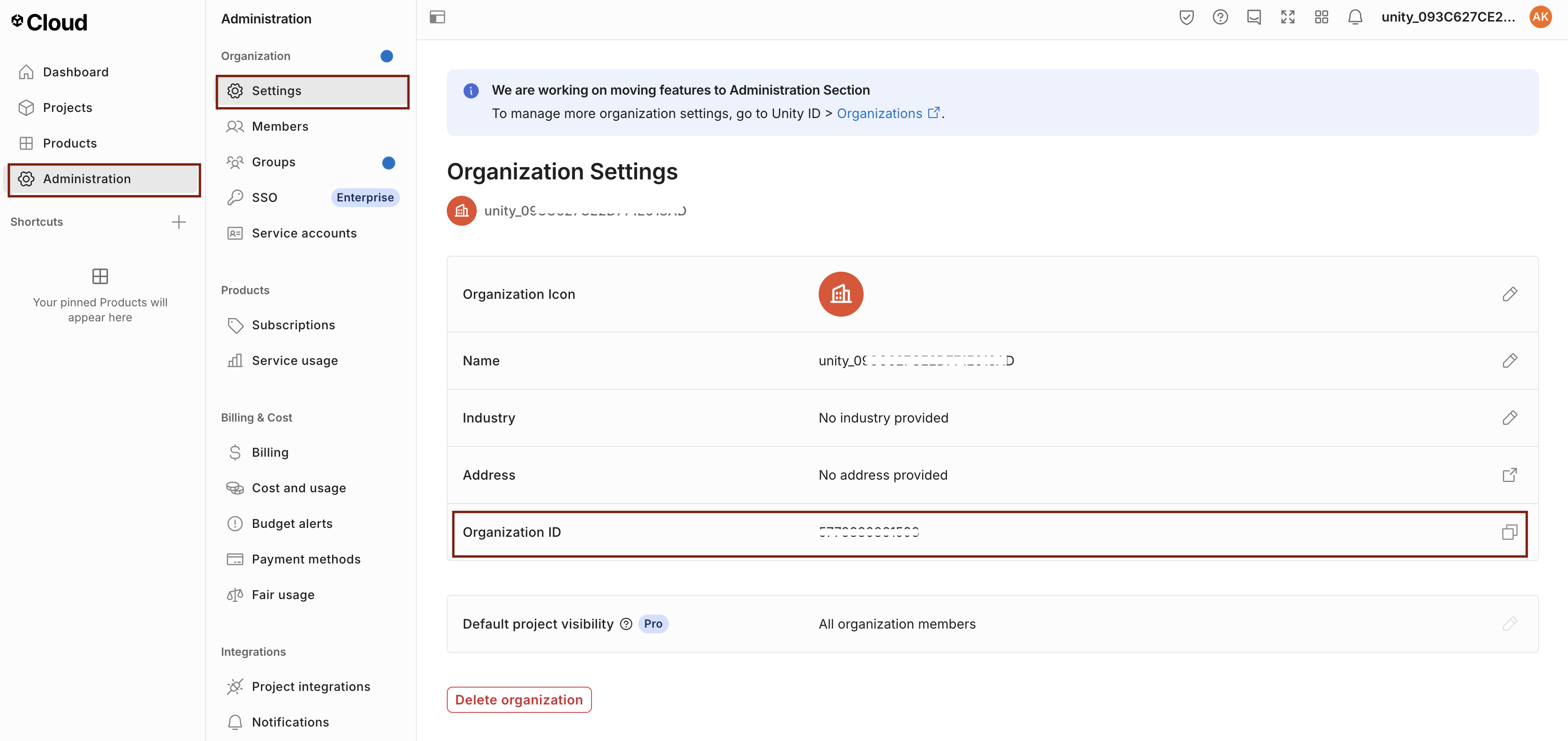Open the Address external link icon
This screenshot has width=1568, height=741.
(1509, 475)
